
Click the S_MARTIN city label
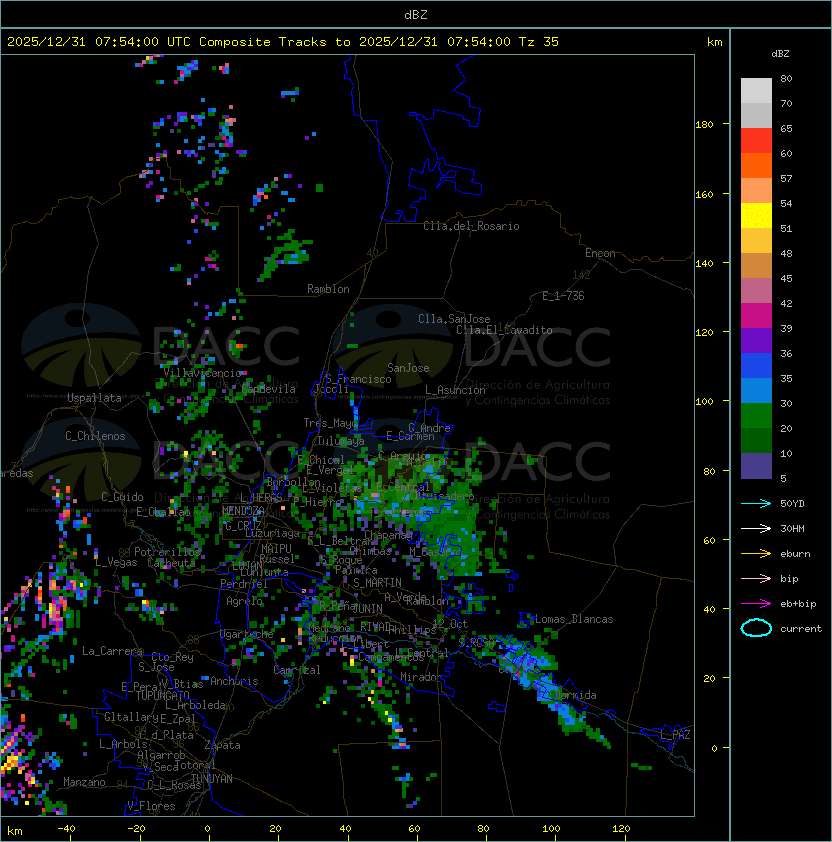(x=376, y=582)
